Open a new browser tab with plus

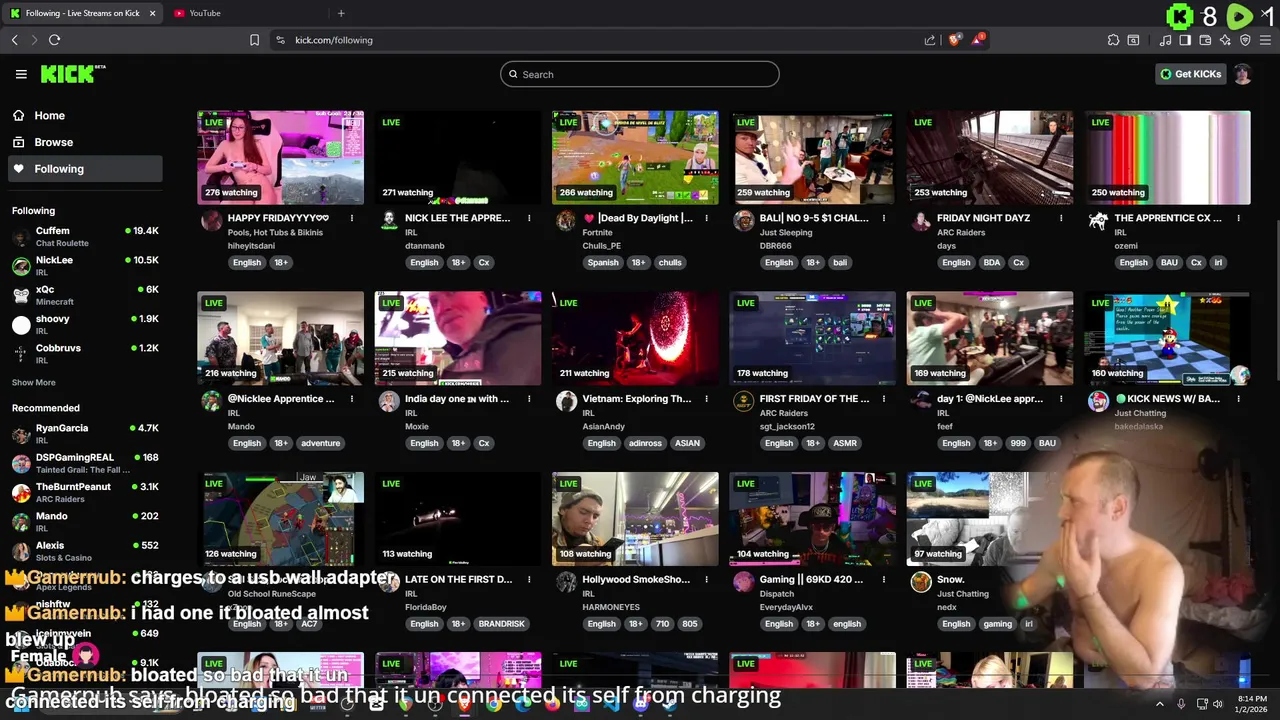[x=341, y=13]
